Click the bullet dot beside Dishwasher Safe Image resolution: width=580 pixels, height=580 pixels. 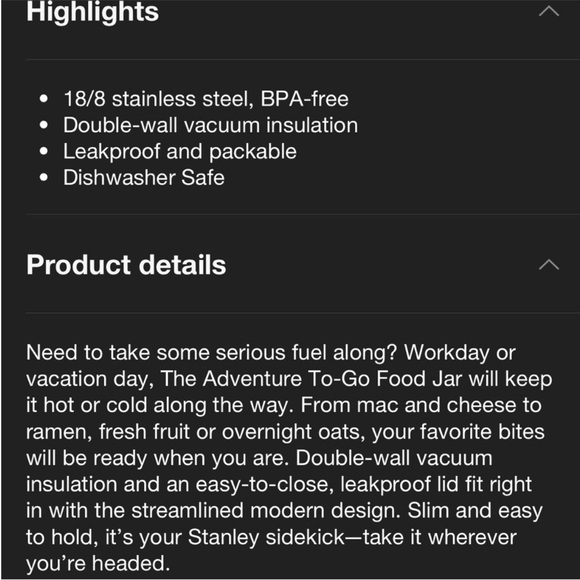tap(44, 178)
